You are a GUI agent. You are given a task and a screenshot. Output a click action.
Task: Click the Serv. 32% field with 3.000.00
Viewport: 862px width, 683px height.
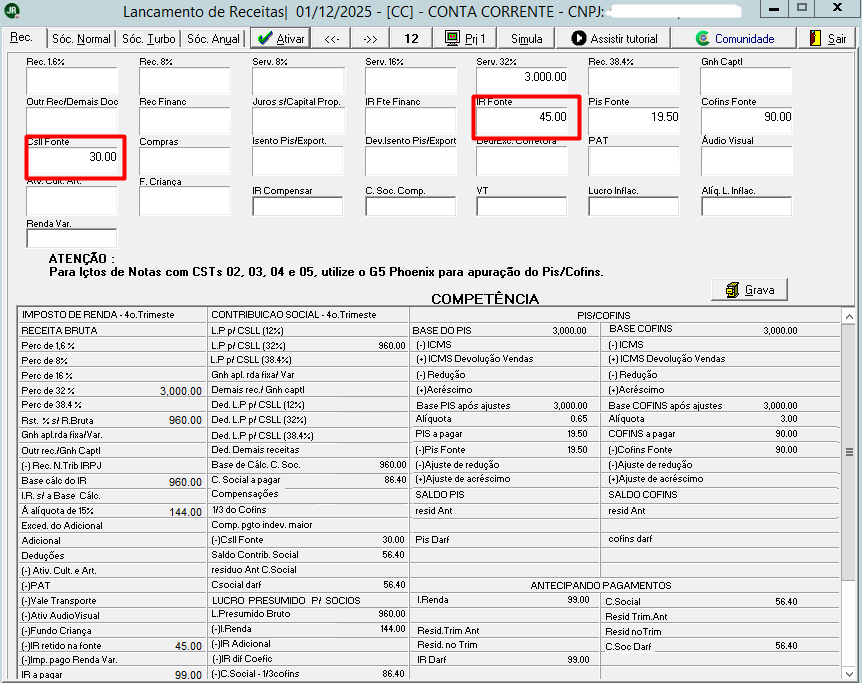522,80
